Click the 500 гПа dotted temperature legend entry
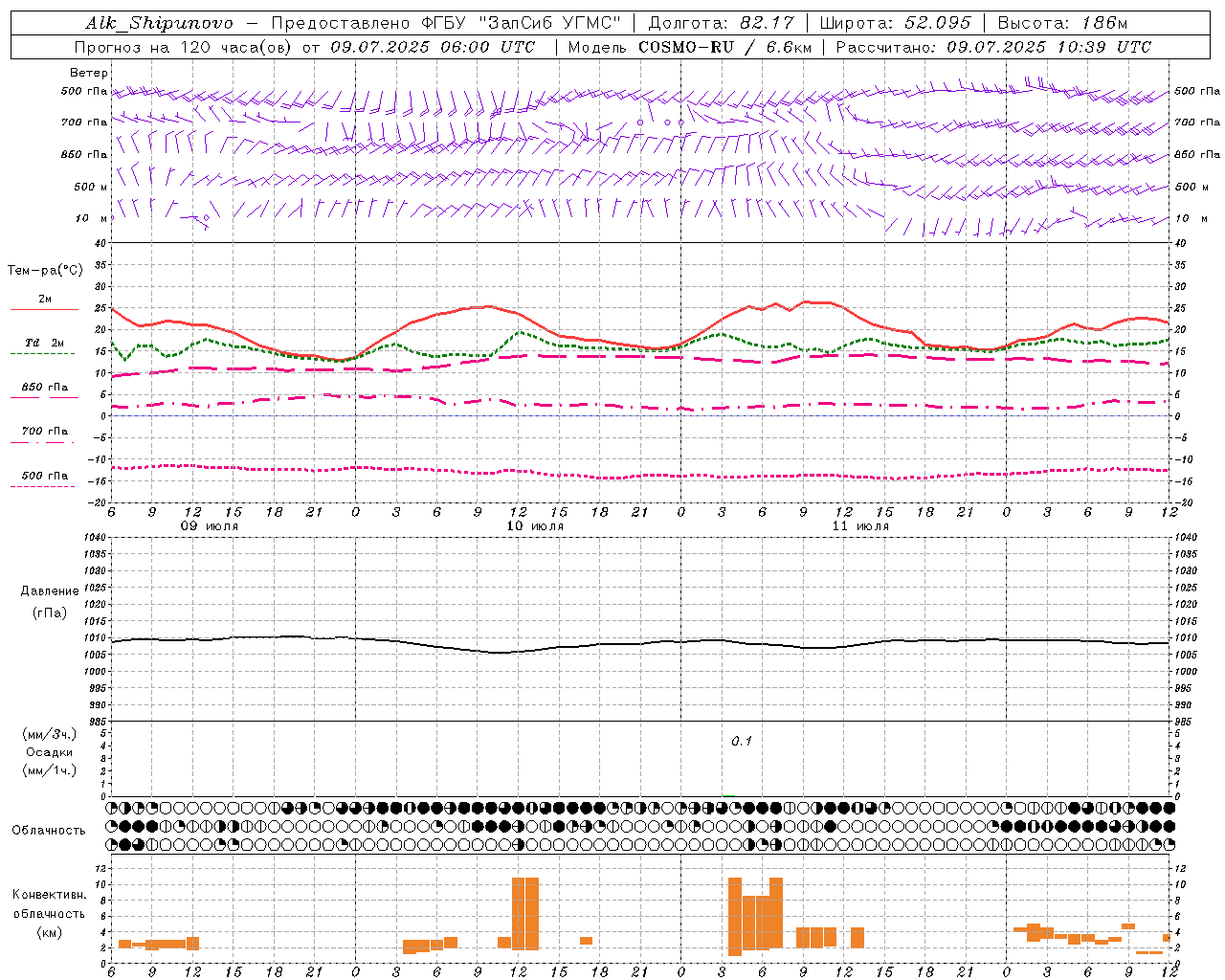This screenshot has height=980, width=1225. point(44,477)
